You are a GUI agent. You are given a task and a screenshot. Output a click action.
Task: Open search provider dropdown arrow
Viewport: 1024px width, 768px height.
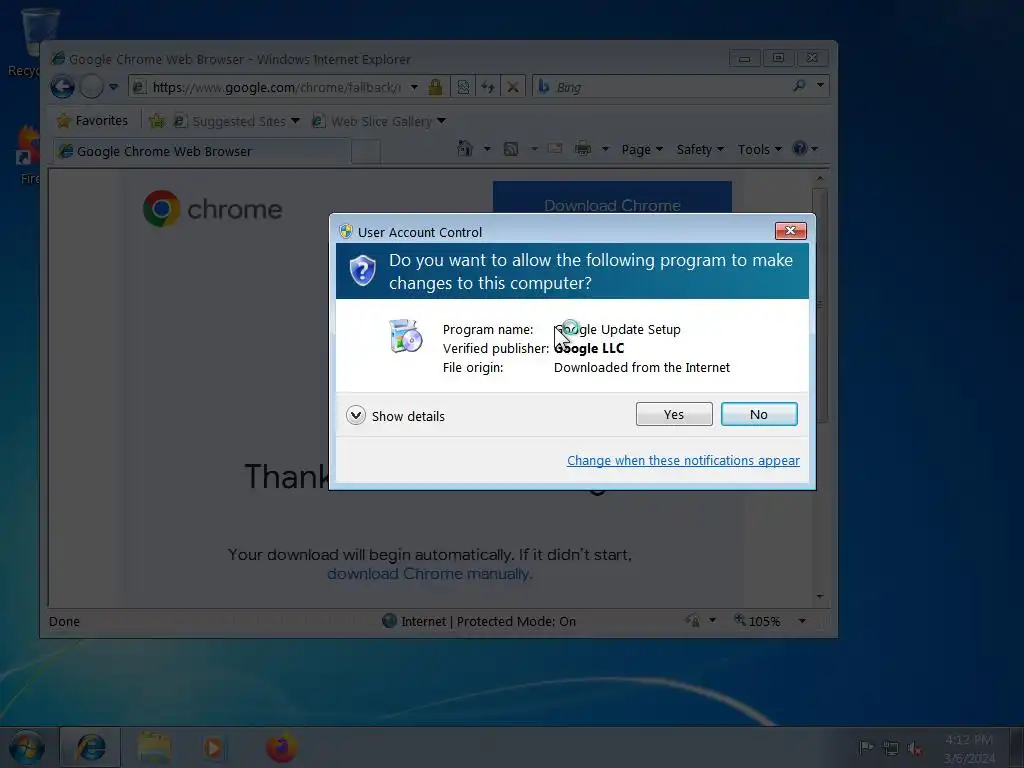(820, 86)
